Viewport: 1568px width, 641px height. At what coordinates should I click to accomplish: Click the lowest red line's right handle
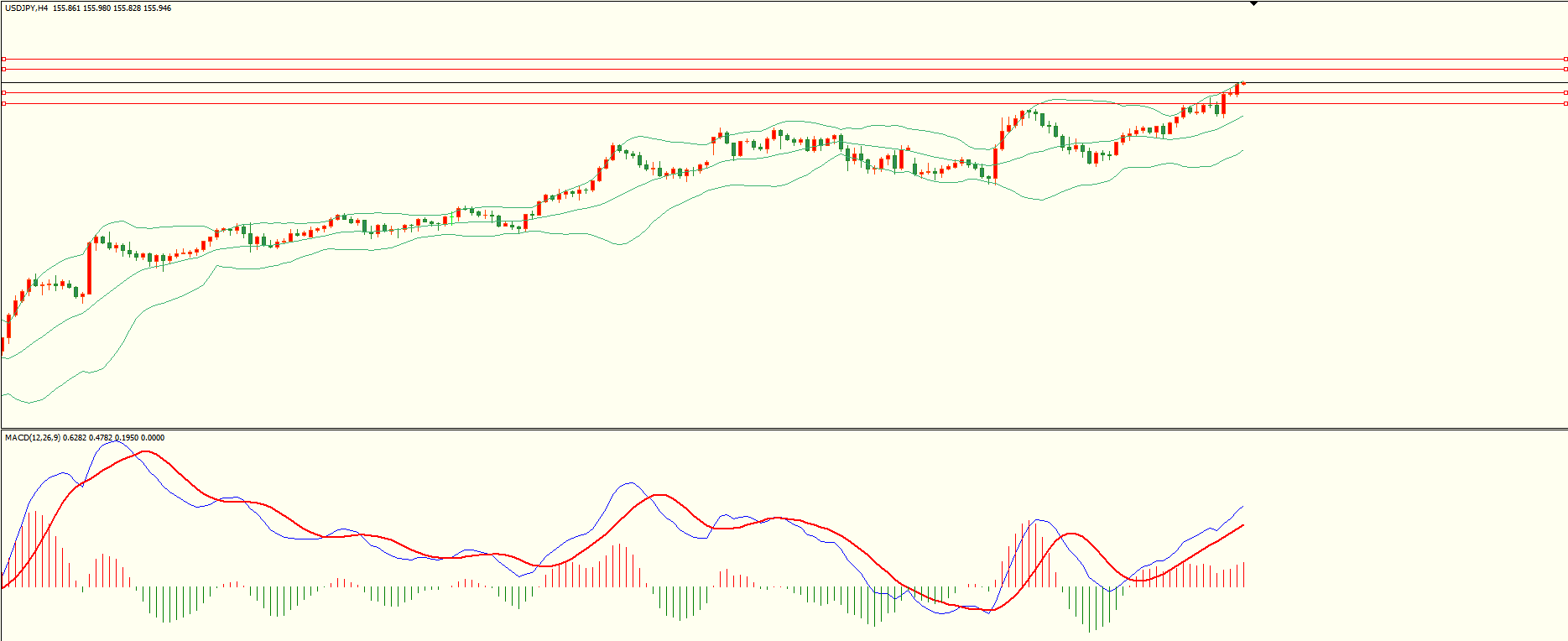pyautogui.click(x=1565, y=103)
